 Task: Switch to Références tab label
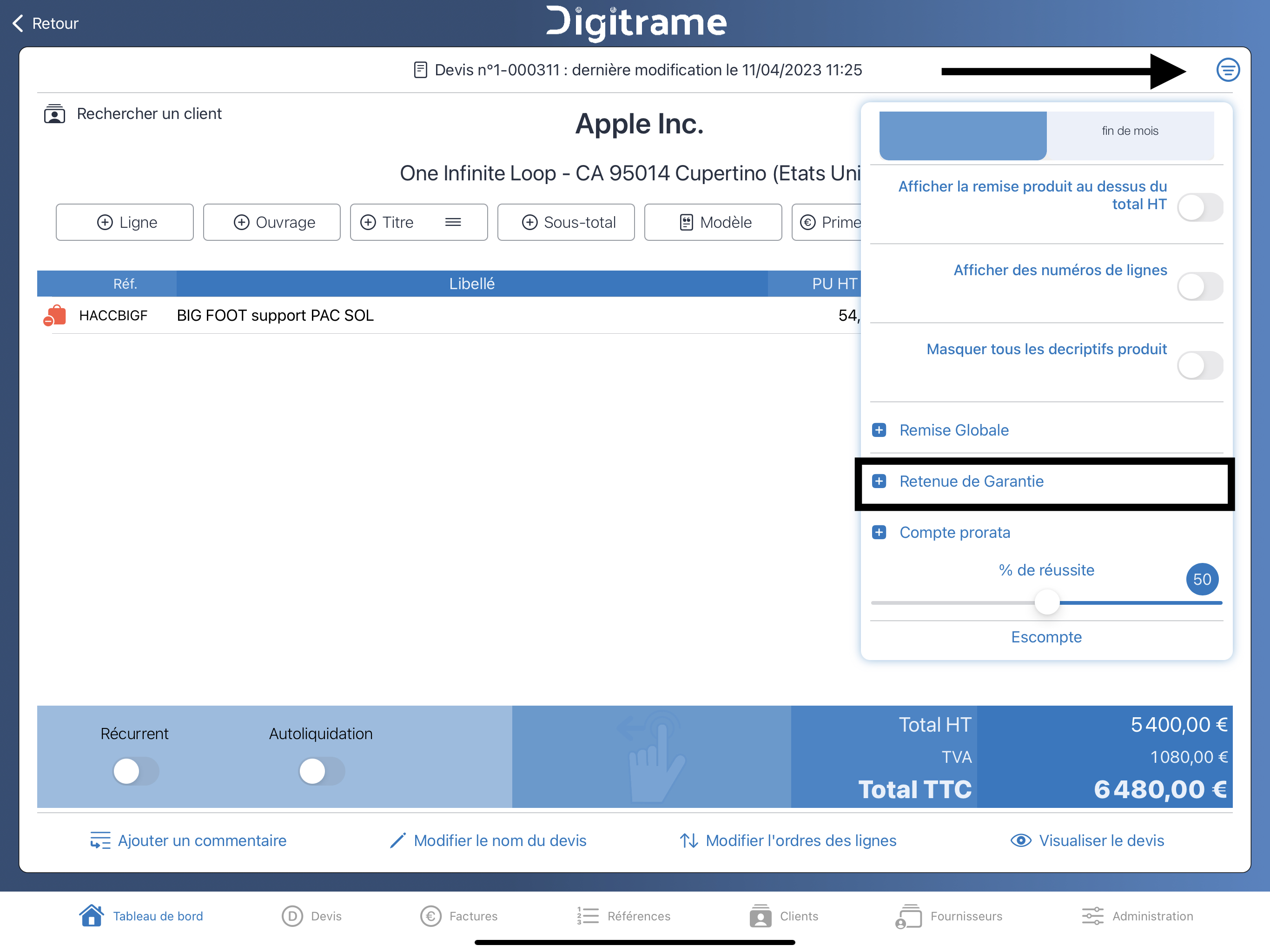point(639,916)
